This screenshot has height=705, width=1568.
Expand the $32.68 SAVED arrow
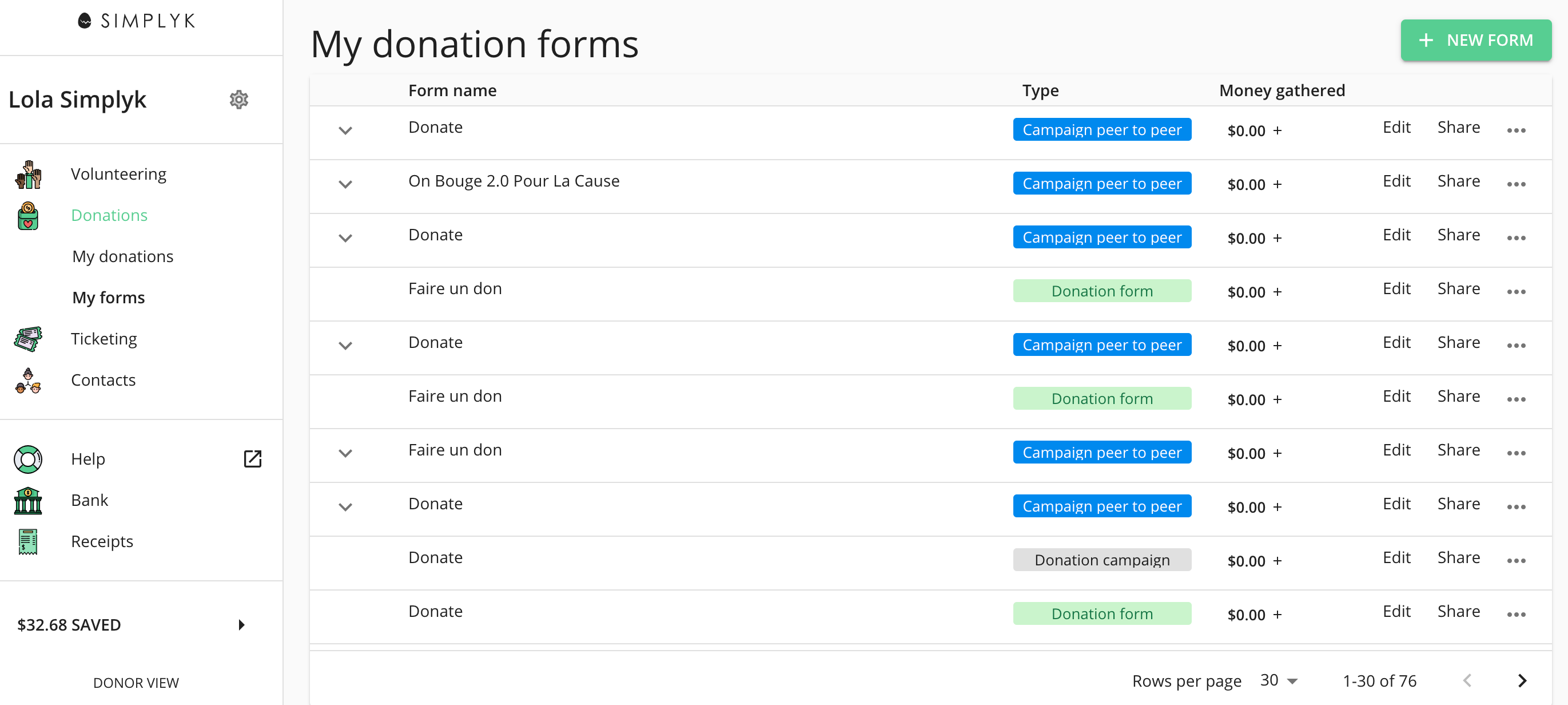[242, 624]
